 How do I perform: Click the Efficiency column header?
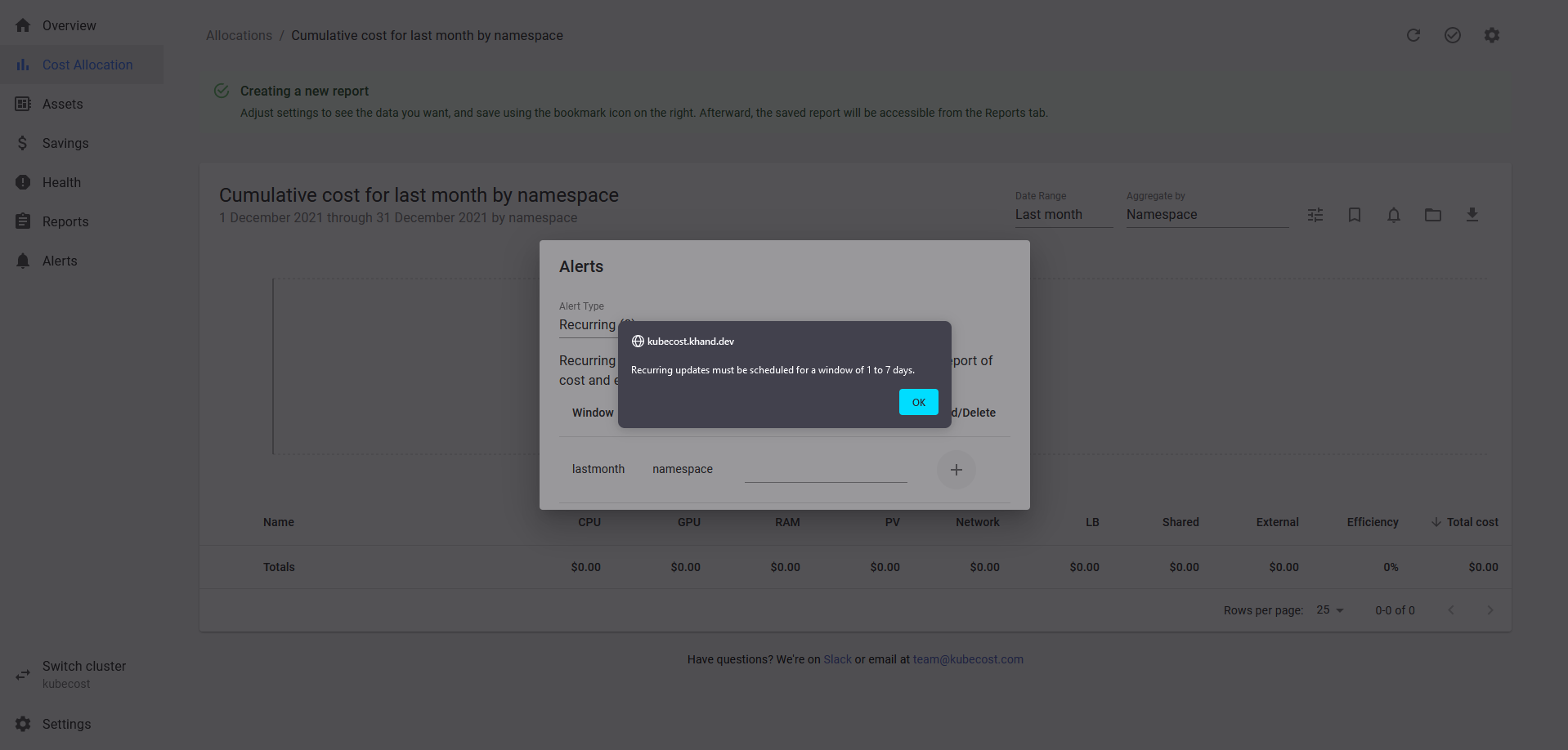pos(1373,522)
